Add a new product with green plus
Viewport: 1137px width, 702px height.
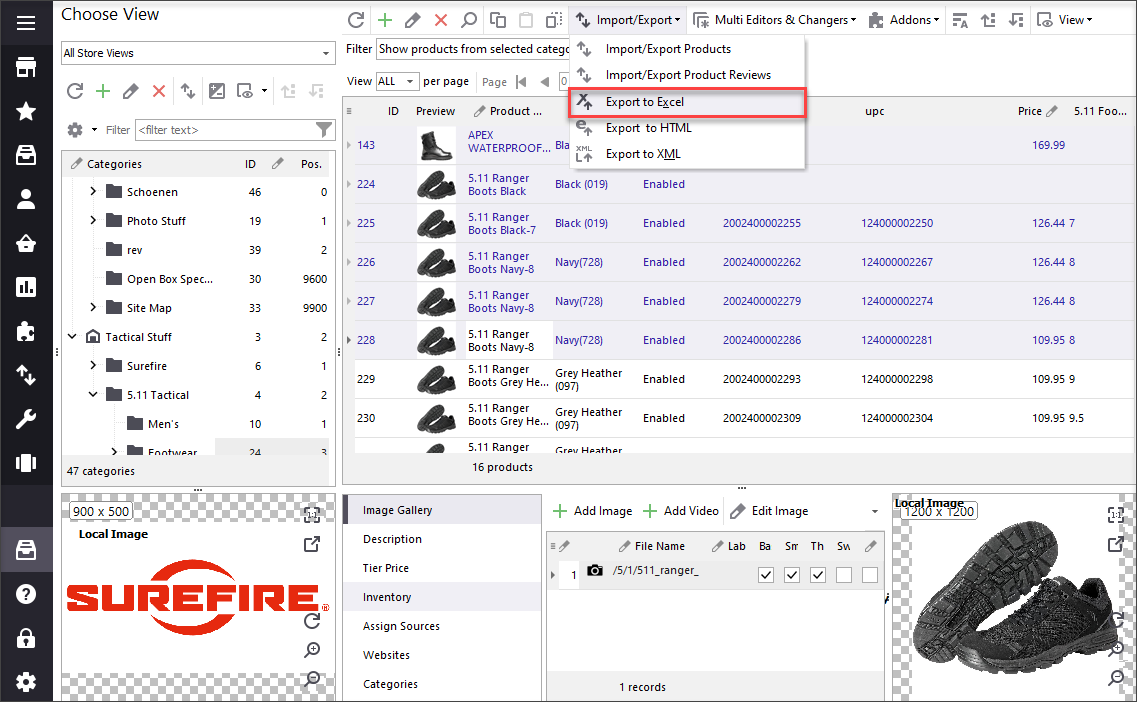pos(384,20)
